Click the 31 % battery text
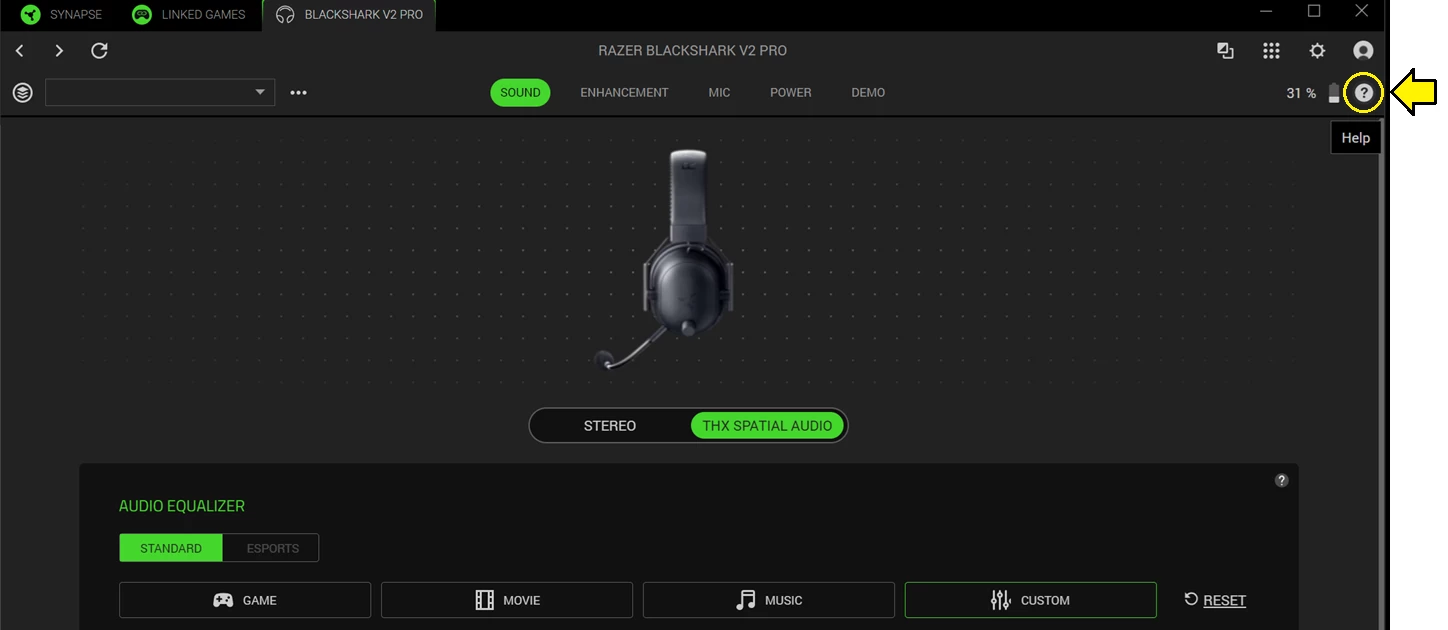Screen dimensions: 1448x630 (1301, 93)
